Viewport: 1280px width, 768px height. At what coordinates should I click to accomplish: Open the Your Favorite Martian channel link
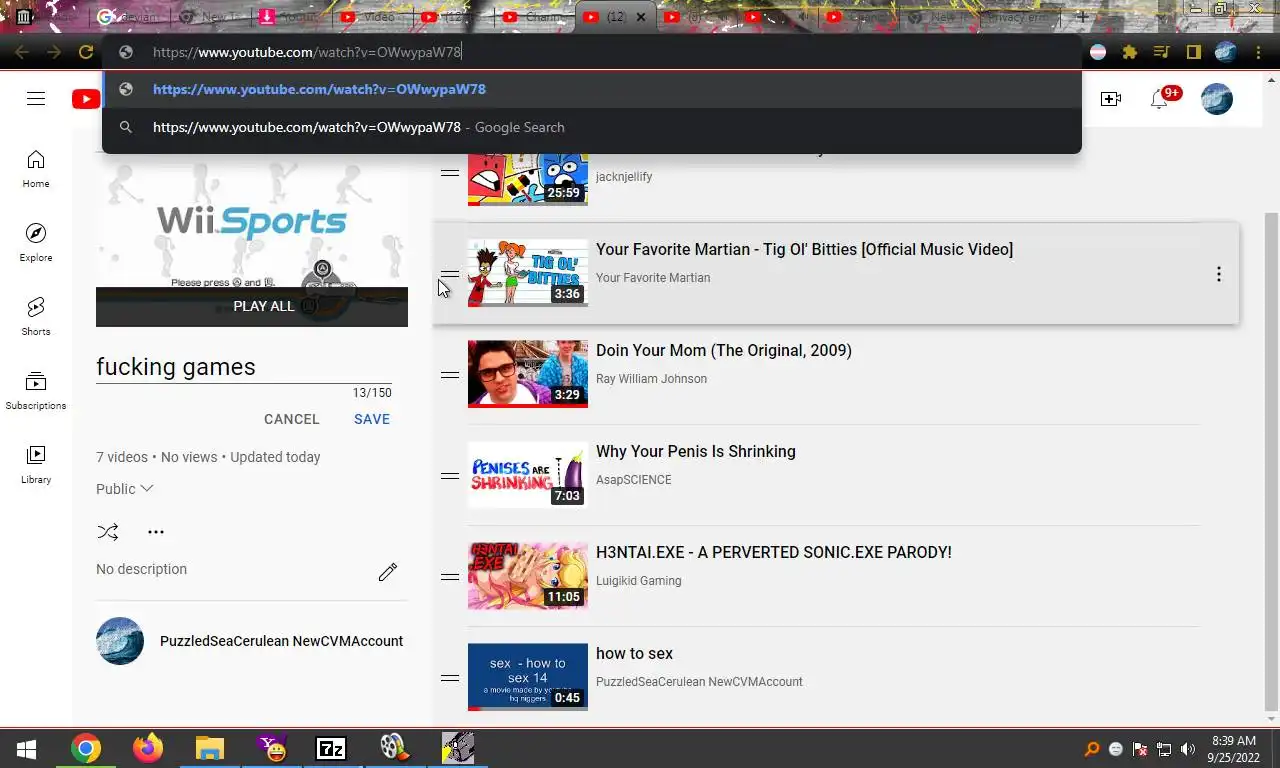coord(653,278)
